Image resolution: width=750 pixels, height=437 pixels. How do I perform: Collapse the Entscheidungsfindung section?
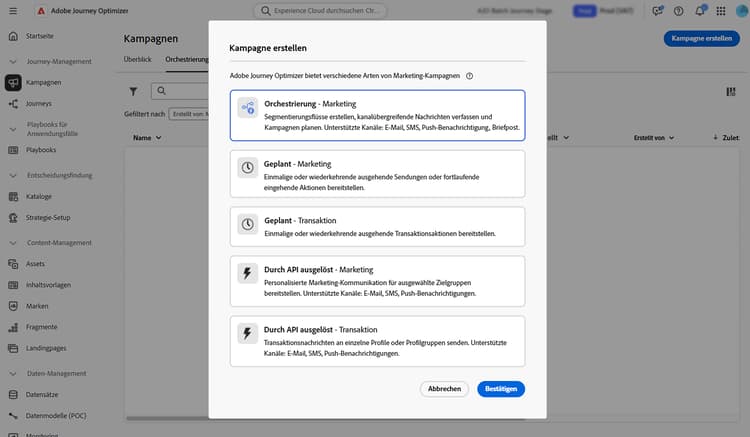click(x=13, y=175)
